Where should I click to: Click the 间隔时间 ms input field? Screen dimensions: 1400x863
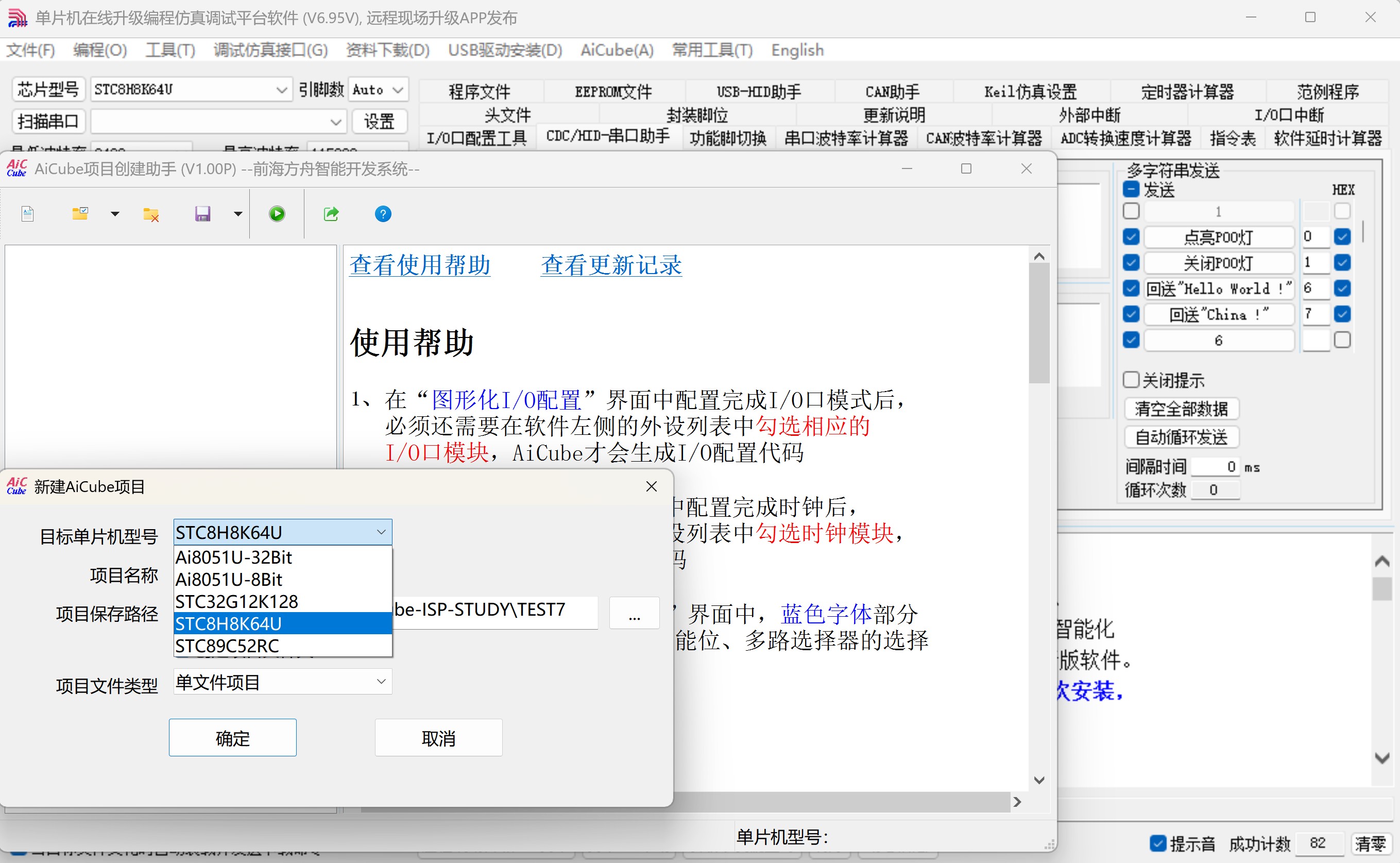tap(1215, 467)
